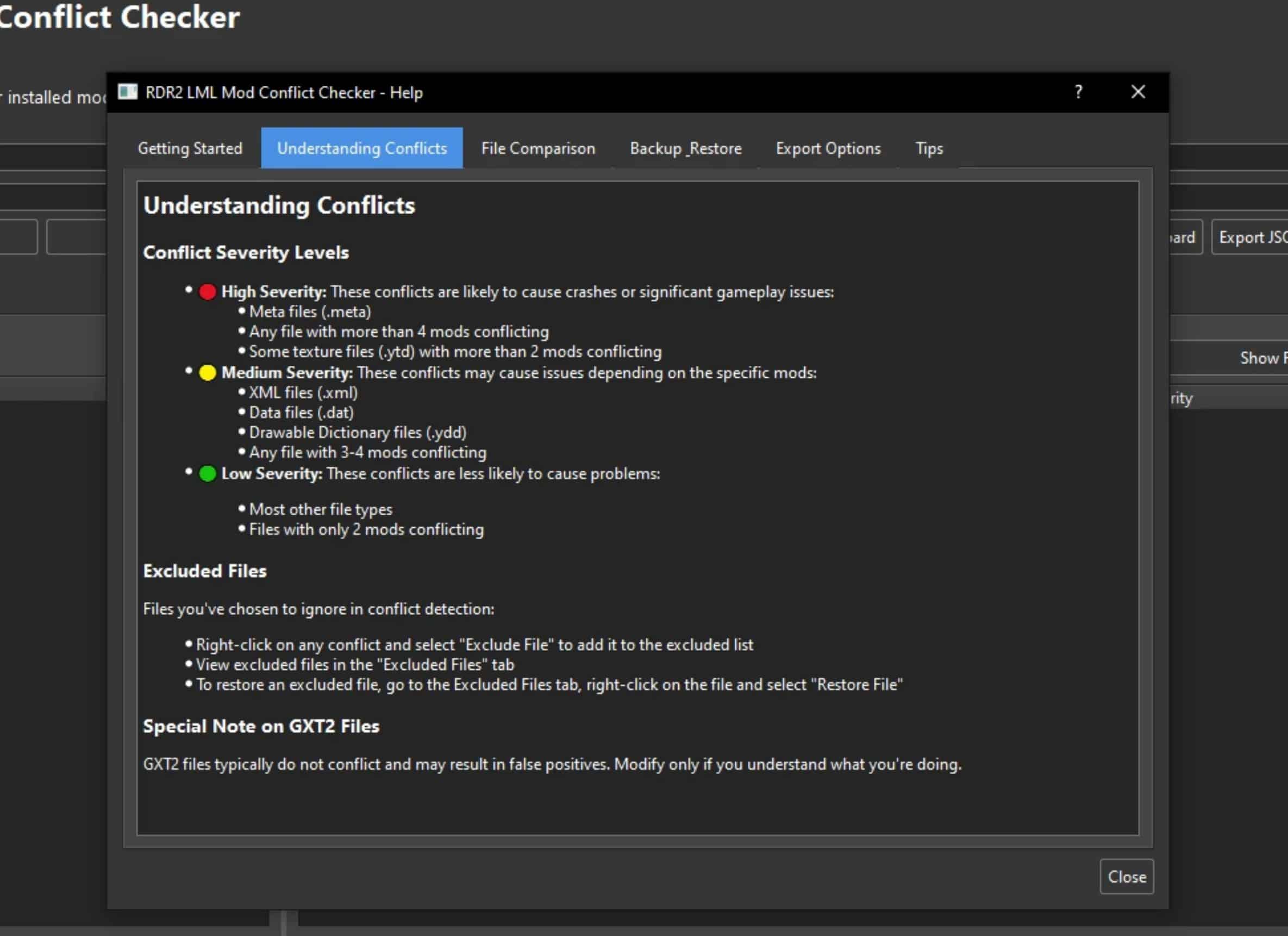Click the Close button in Help dialog
The height and width of the screenshot is (936, 1288).
(x=1126, y=876)
